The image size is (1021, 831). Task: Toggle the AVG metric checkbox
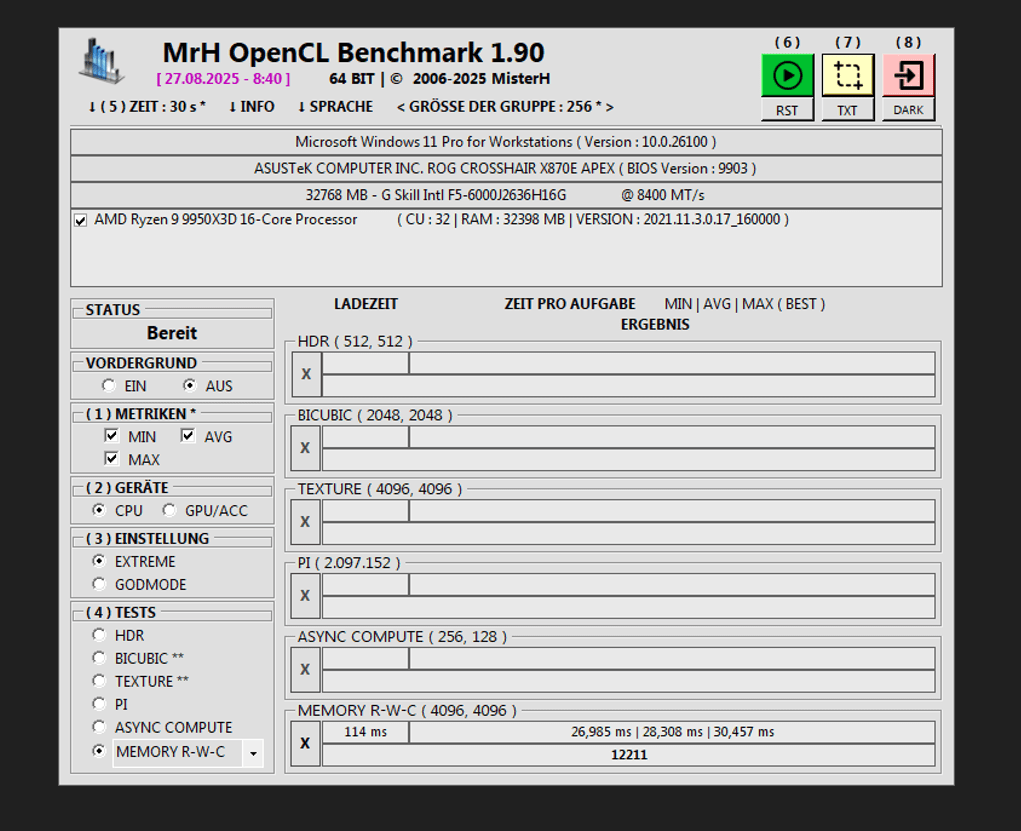[x=188, y=436]
